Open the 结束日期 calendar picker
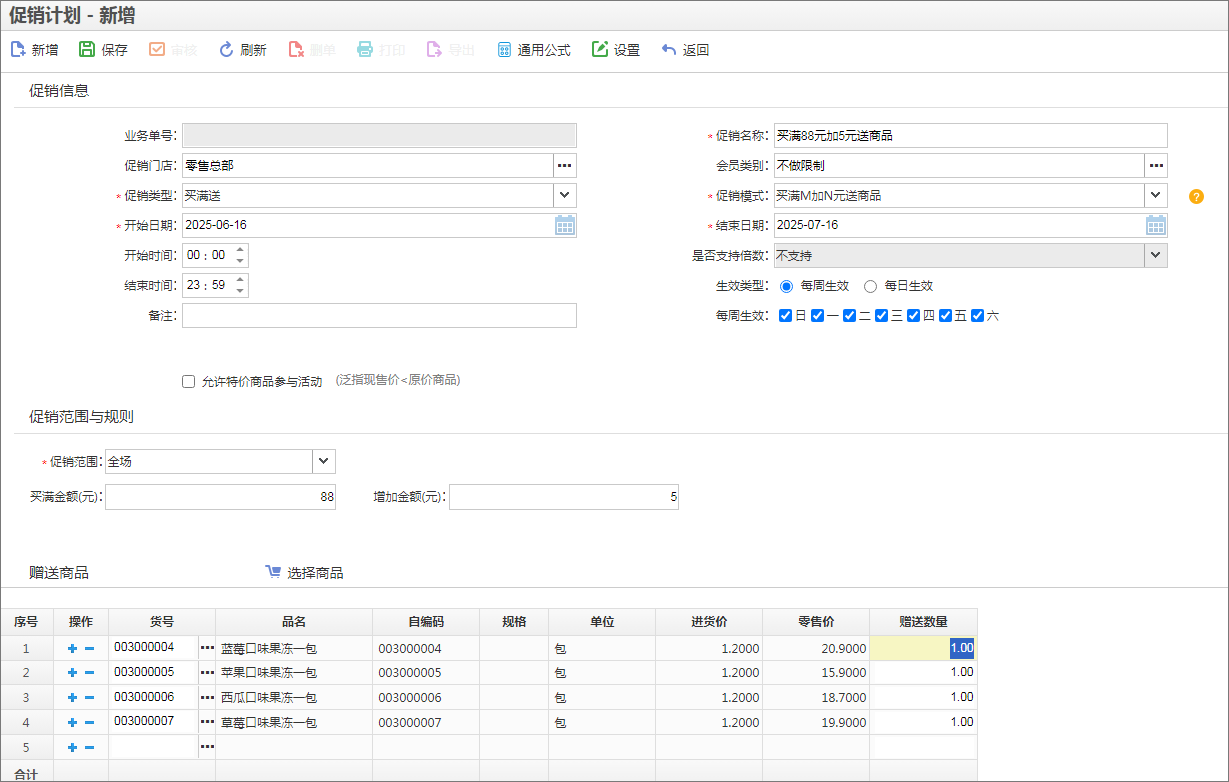The height and width of the screenshot is (782, 1229). click(x=1156, y=226)
